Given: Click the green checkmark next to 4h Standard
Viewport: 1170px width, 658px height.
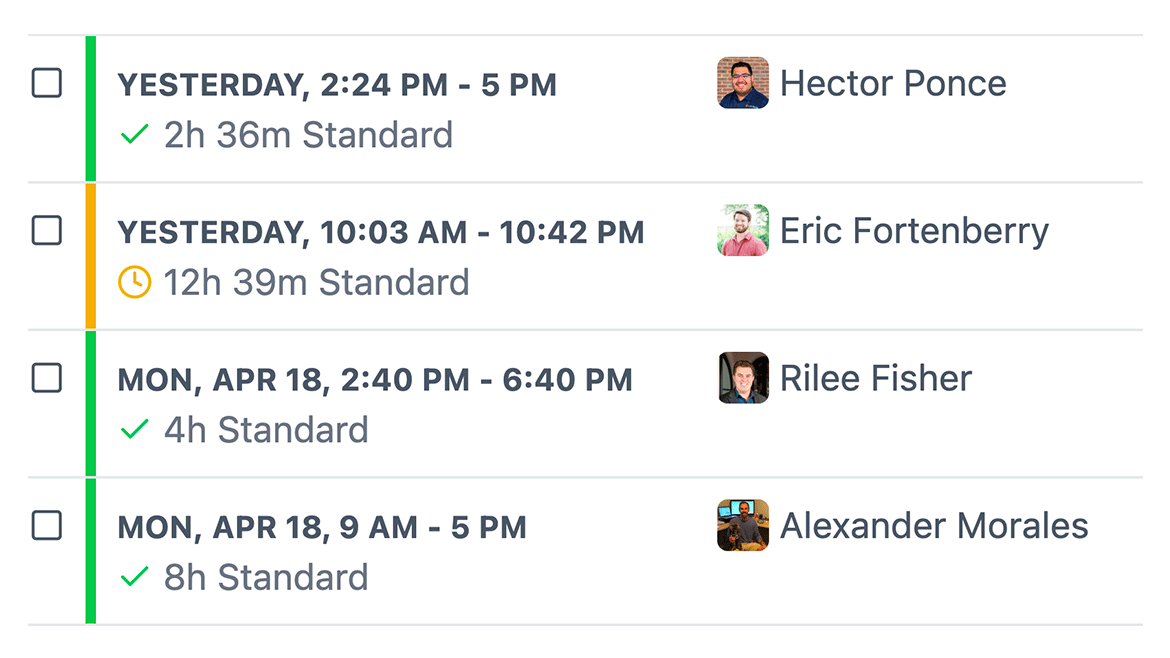Looking at the screenshot, I should click(x=134, y=430).
